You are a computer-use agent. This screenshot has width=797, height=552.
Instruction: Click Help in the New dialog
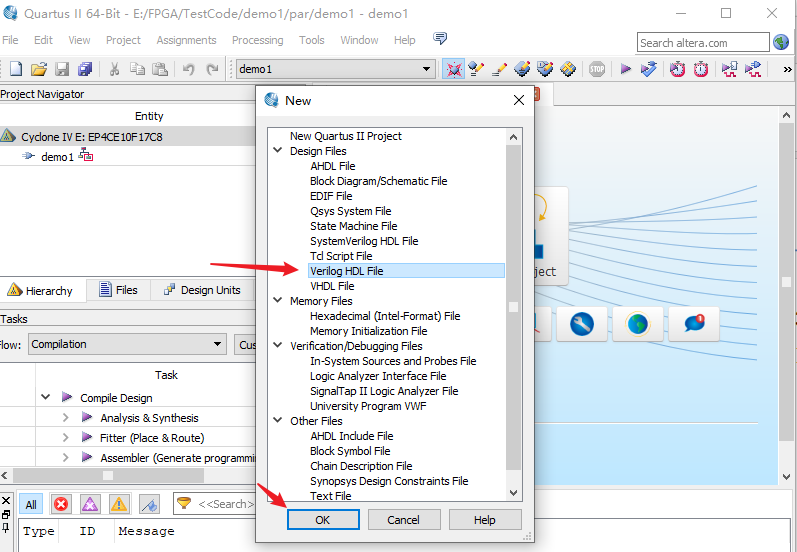[x=485, y=519]
